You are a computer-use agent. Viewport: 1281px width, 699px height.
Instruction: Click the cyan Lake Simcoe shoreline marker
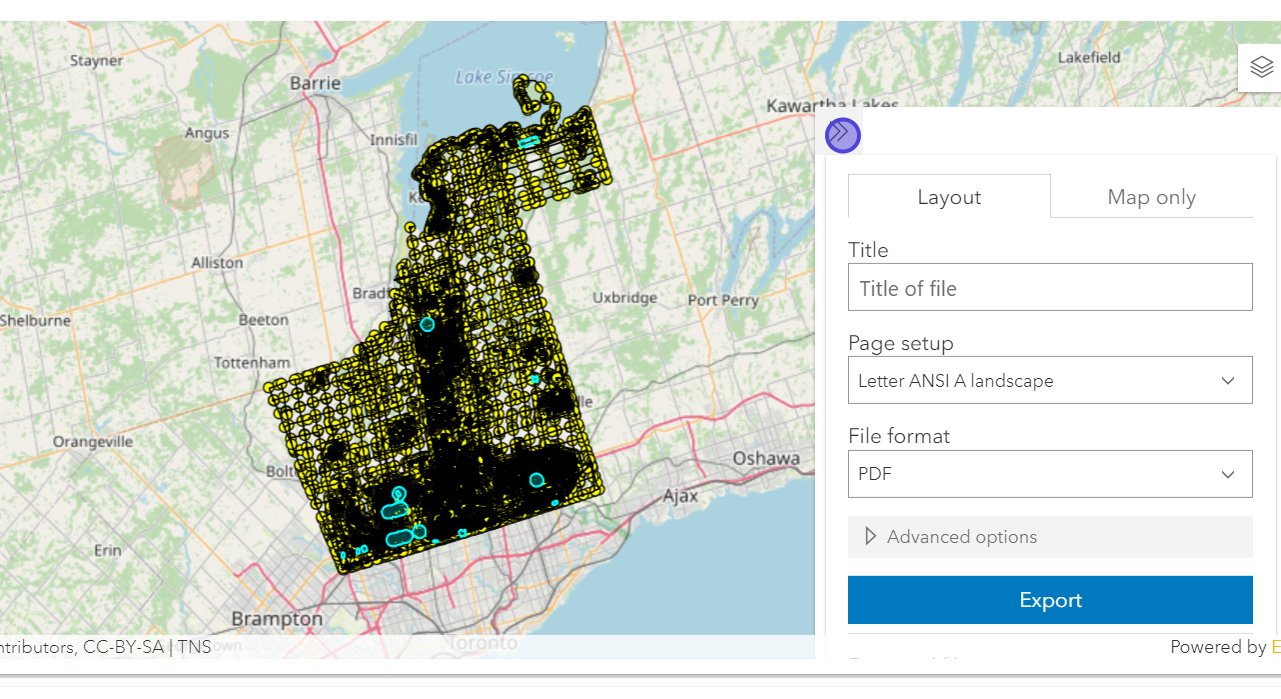point(529,142)
